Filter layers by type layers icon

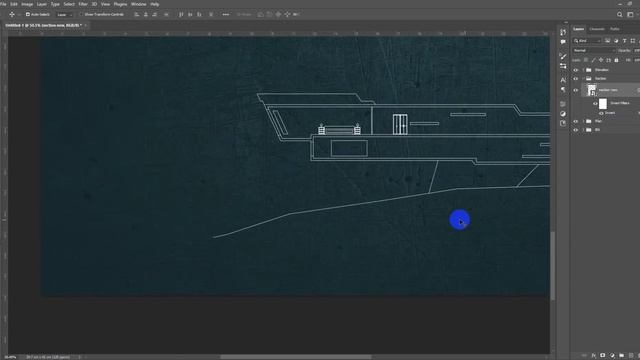pyautogui.click(x=624, y=41)
